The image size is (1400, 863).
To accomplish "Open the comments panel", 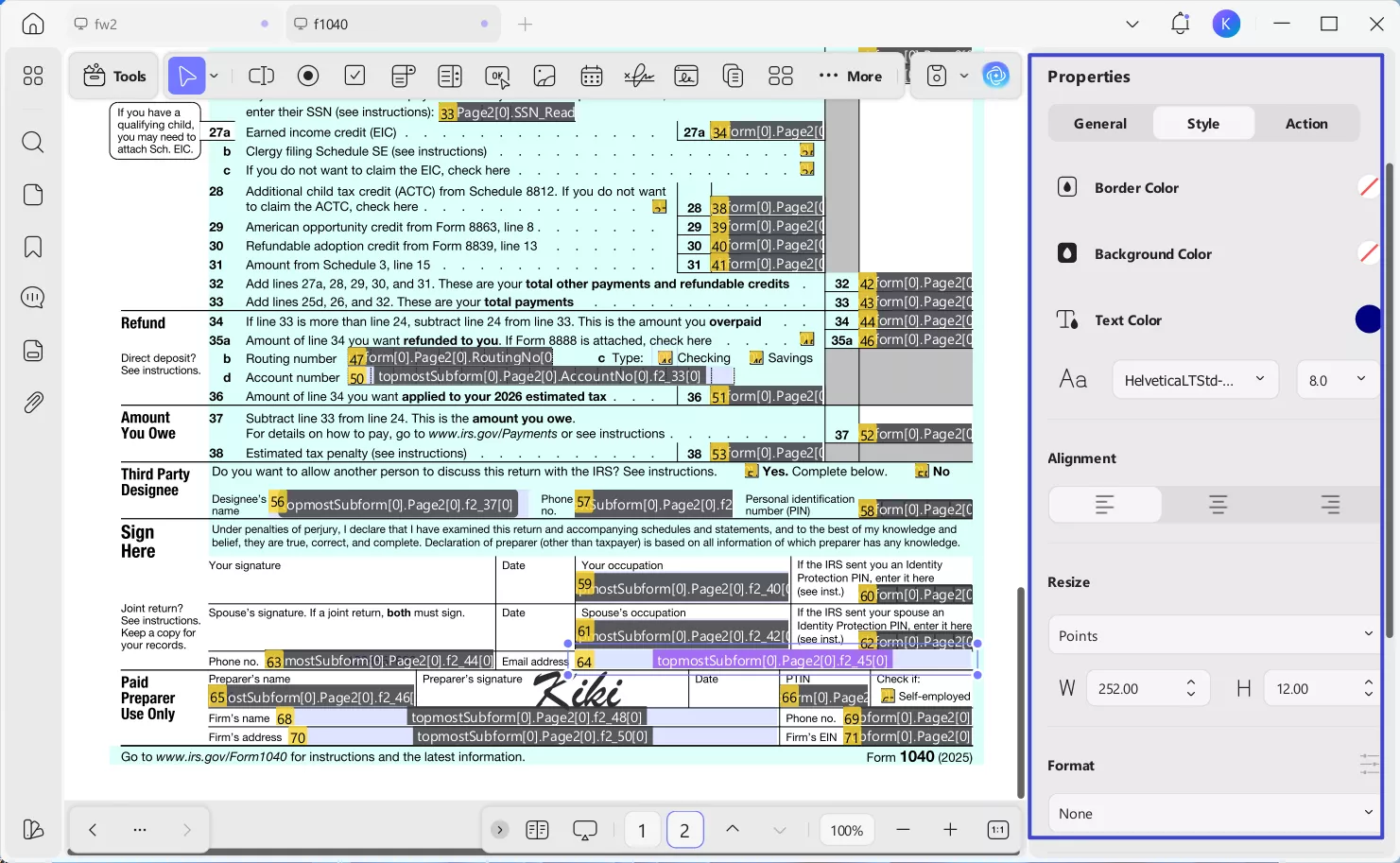I will coord(32,297).
